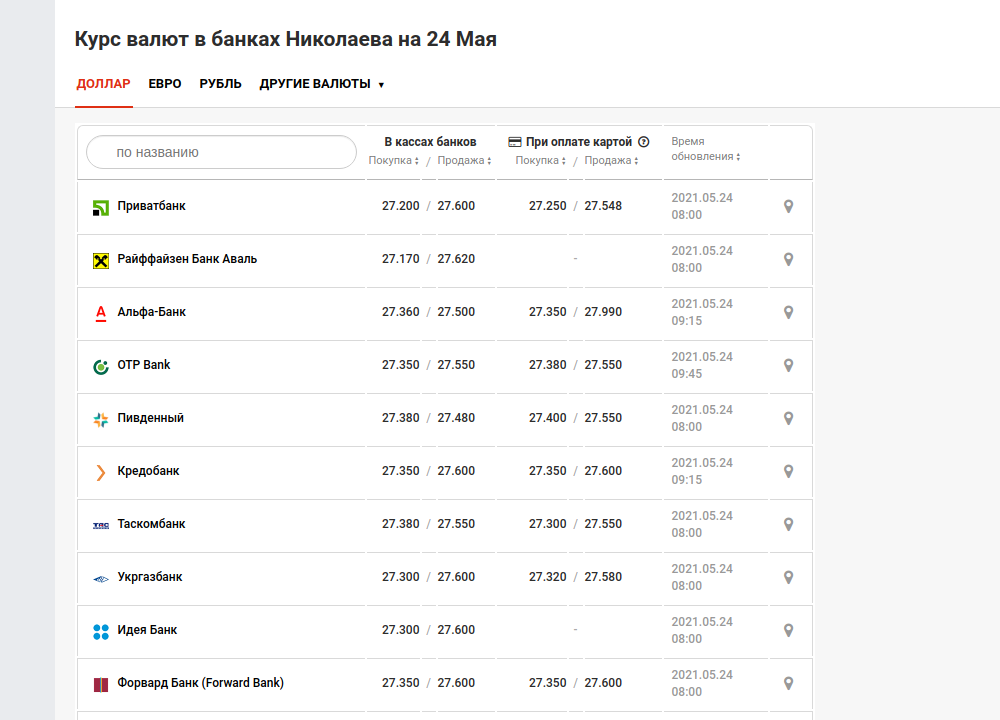The width and height of the screenshot is (1000, 720).
Task: Focus the 'по названию' search field
Action: pos(221,152)
